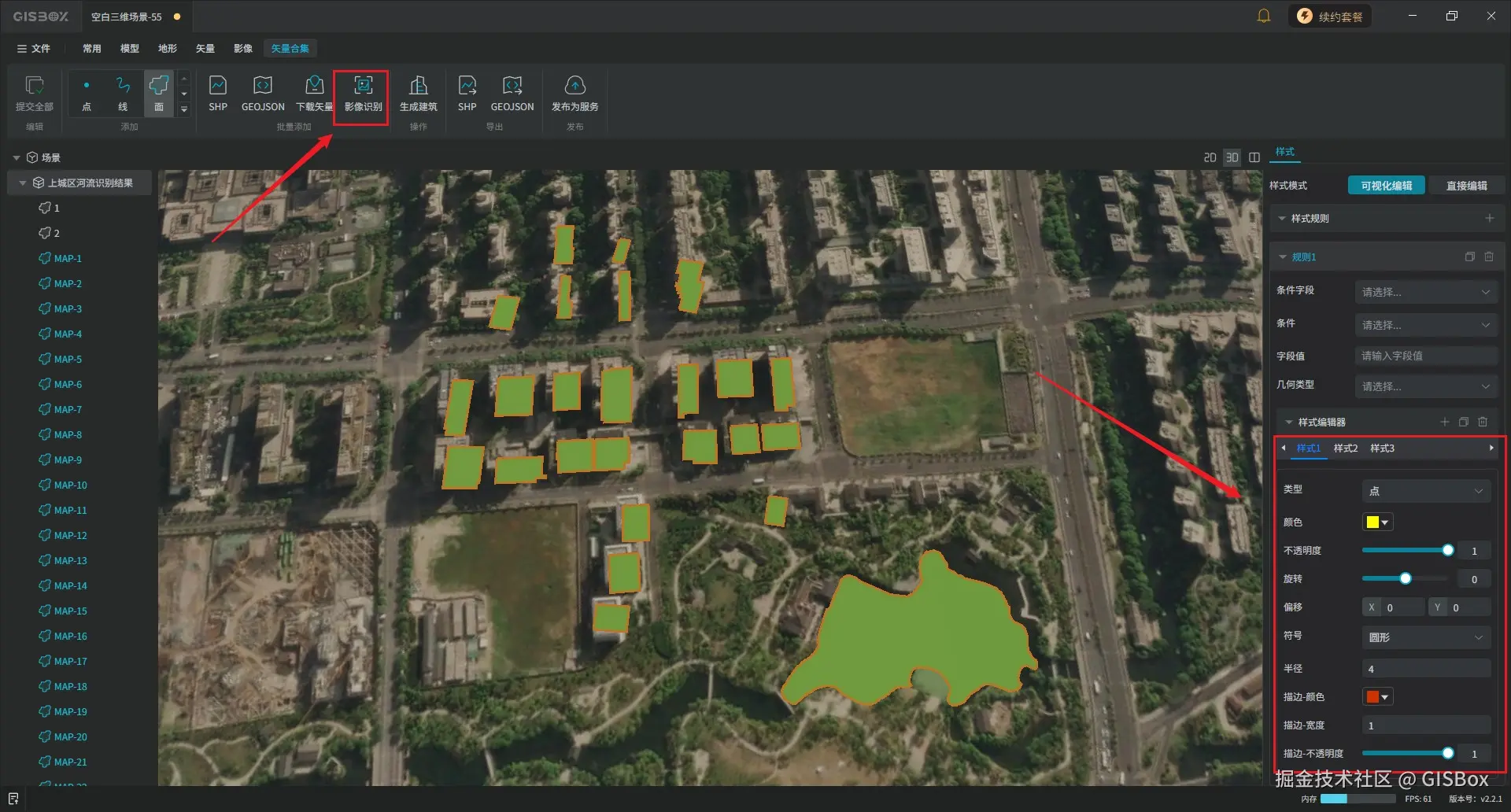
Task: Switch to the 地形 ribbon tab
Action: tap(168, 48)
